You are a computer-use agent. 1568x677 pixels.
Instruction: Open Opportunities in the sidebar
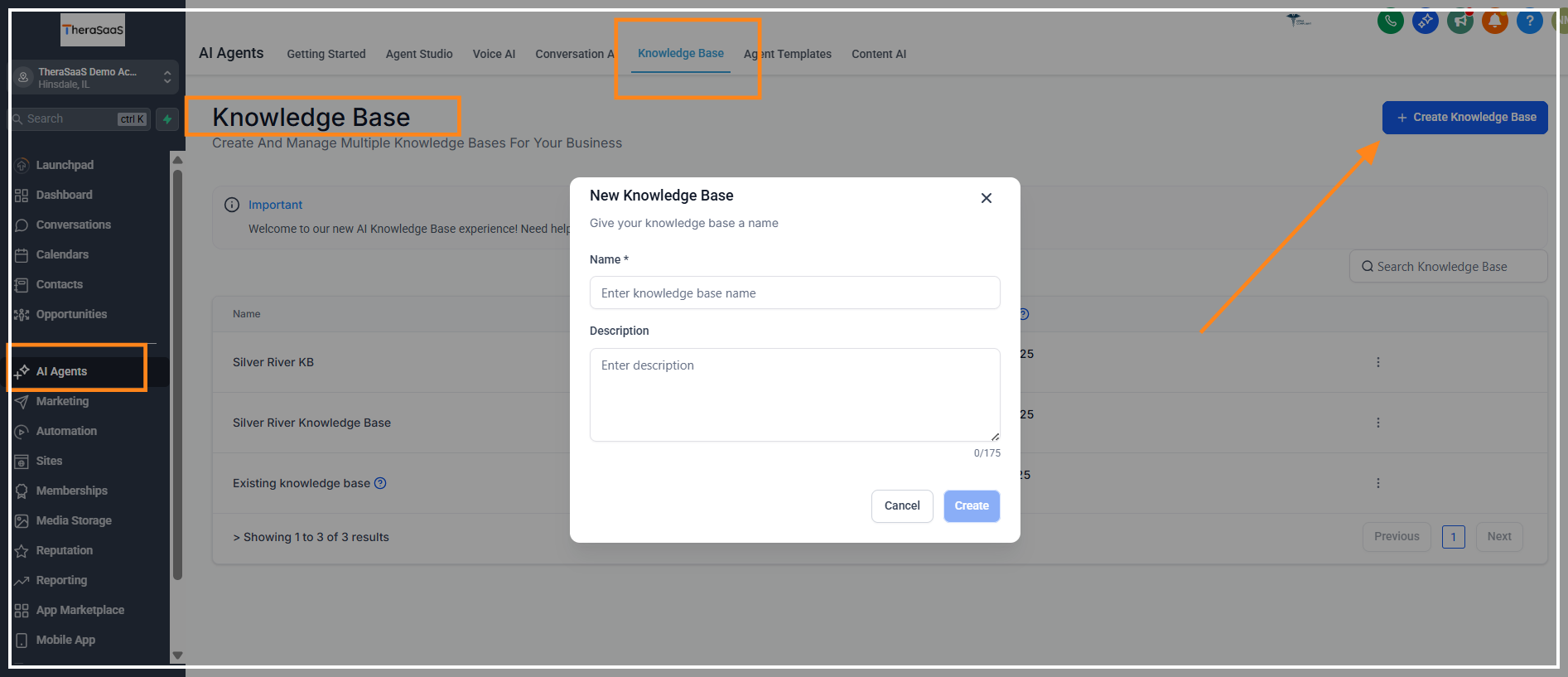coord(71,314)
